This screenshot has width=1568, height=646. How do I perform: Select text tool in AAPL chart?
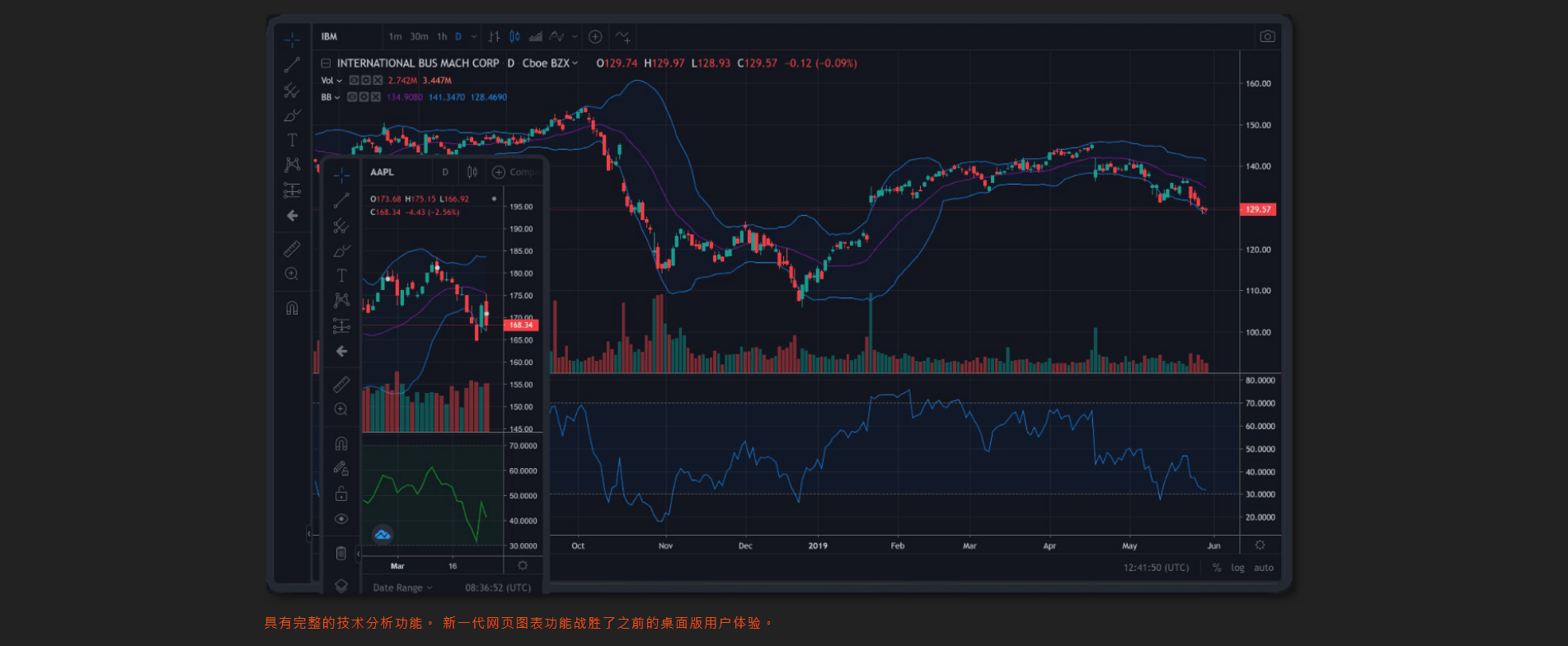(x=341, y=275)
